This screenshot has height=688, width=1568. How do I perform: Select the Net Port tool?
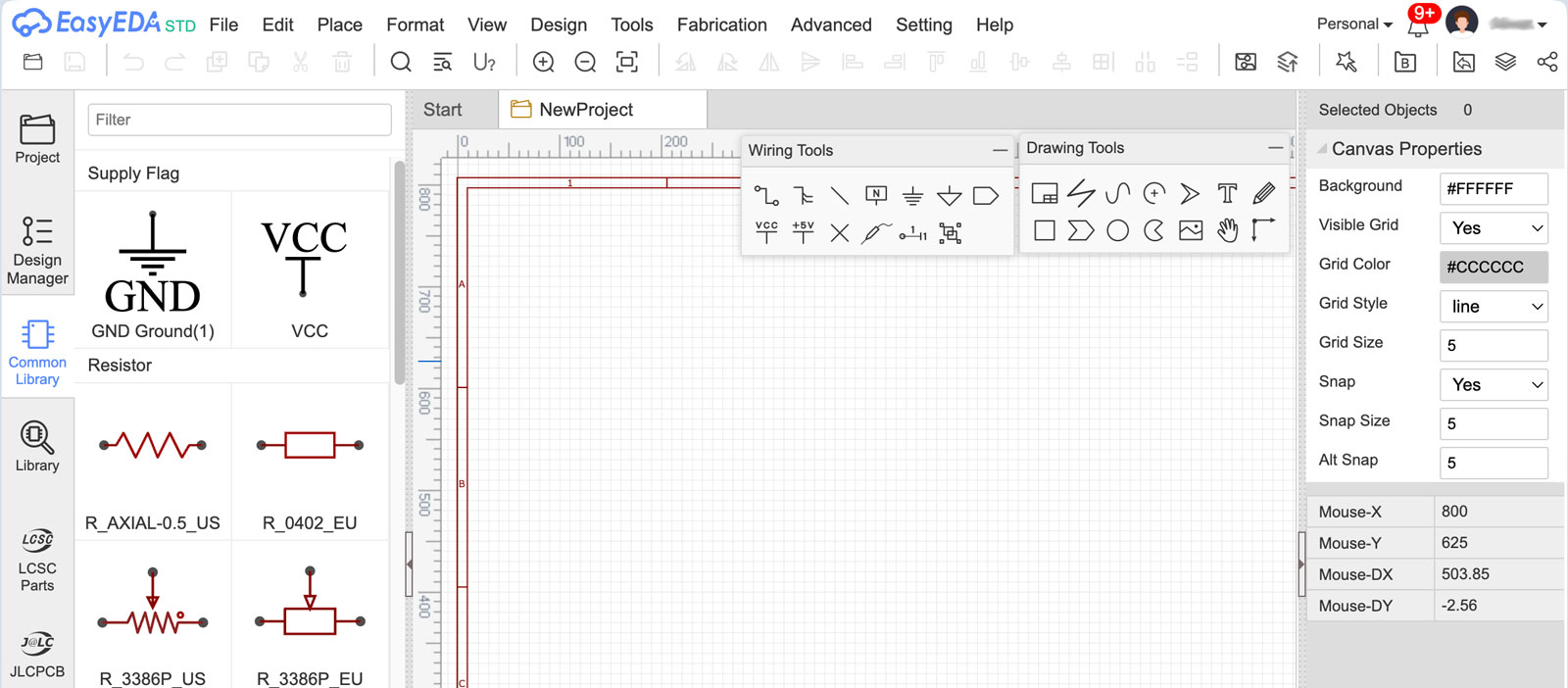pyautogui.click(x=986, y=196)
